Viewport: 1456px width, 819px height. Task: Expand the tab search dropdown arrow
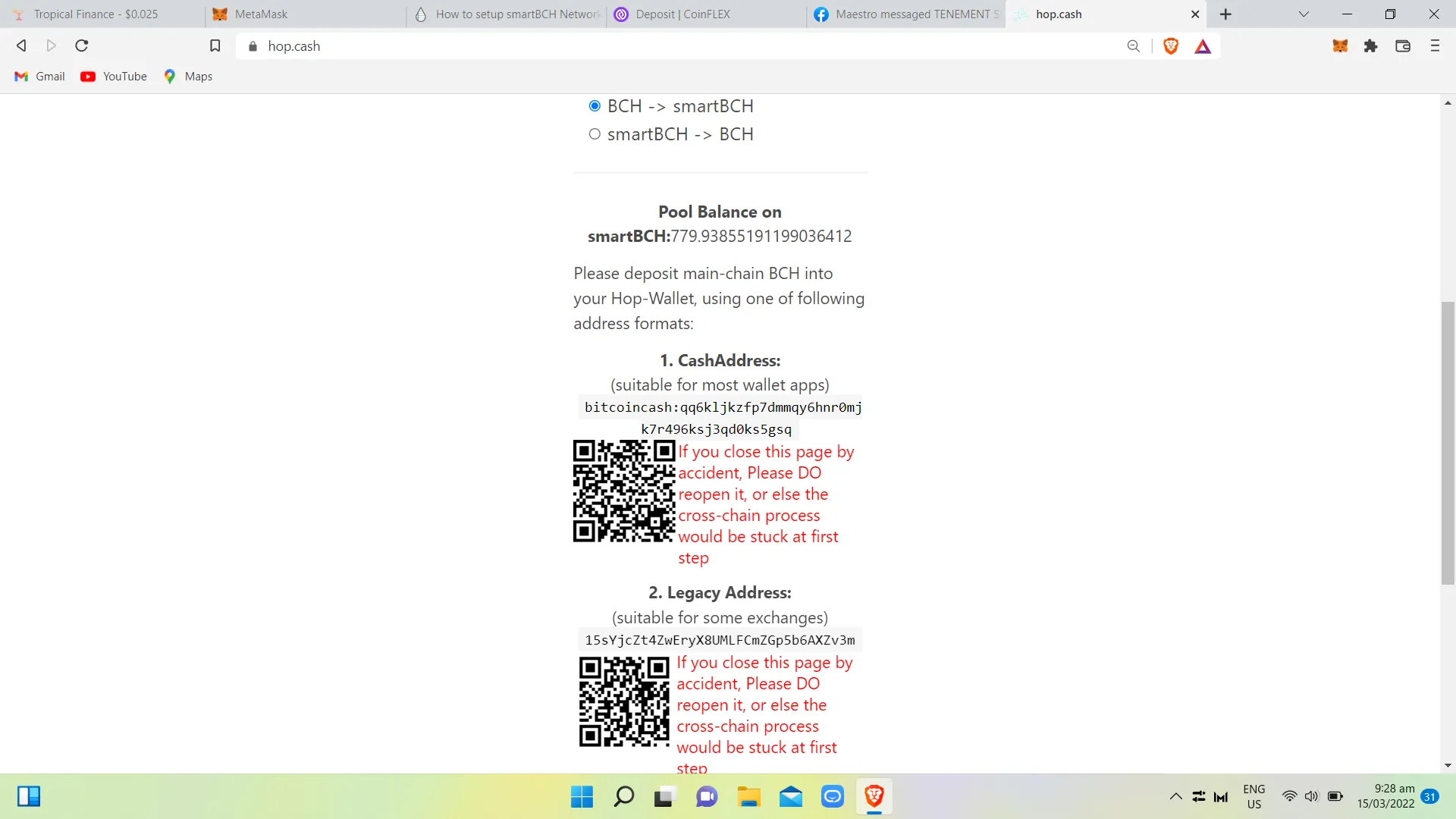point(1304,14)
